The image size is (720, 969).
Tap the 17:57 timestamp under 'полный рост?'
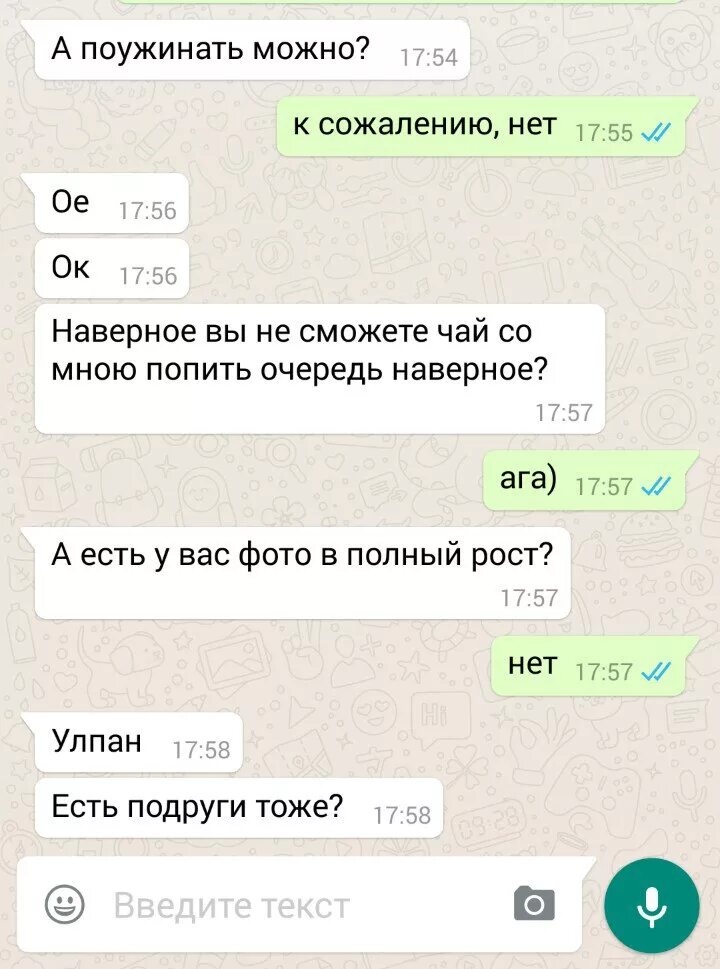tap(529, 598)
